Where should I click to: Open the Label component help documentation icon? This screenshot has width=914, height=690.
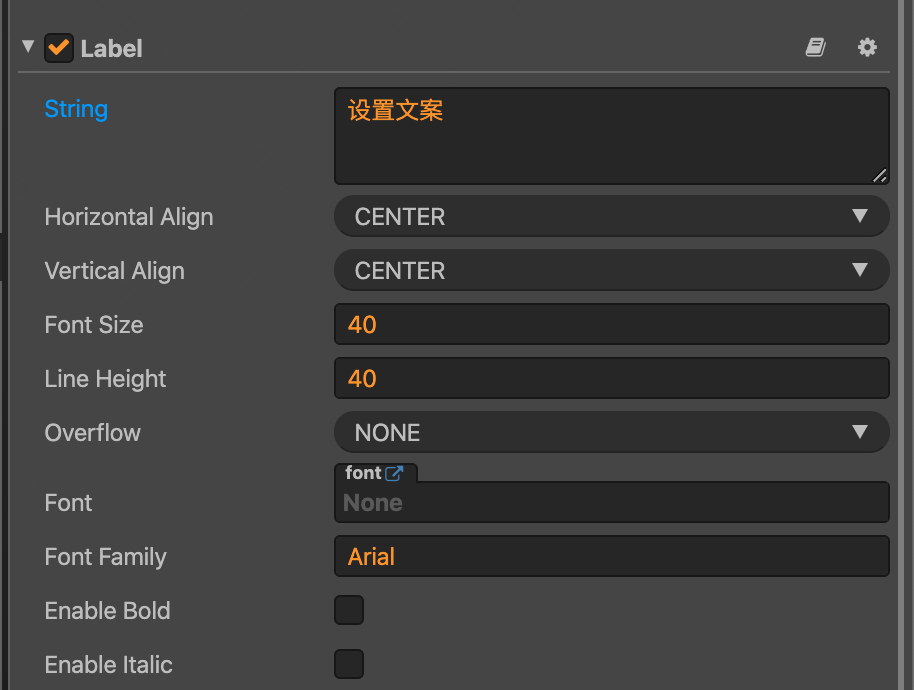[815, 47]
